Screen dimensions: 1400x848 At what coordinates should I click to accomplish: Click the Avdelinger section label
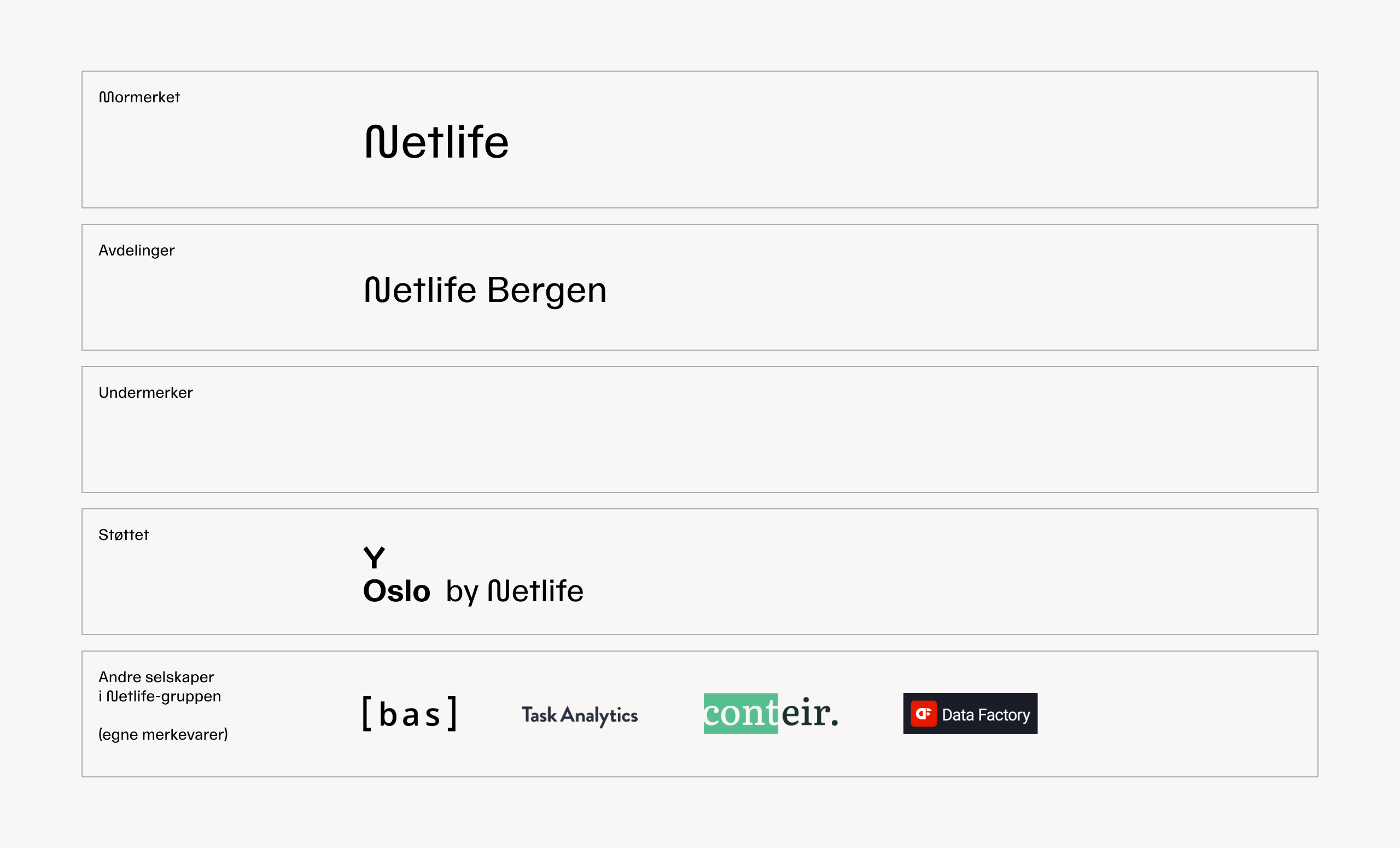tap(136, 251)
